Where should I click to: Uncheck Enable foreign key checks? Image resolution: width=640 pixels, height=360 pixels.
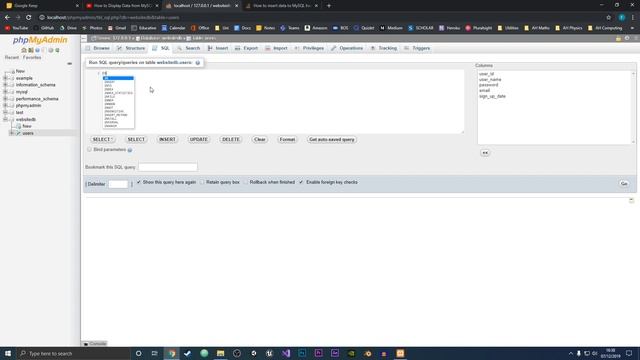pos(301,182)
